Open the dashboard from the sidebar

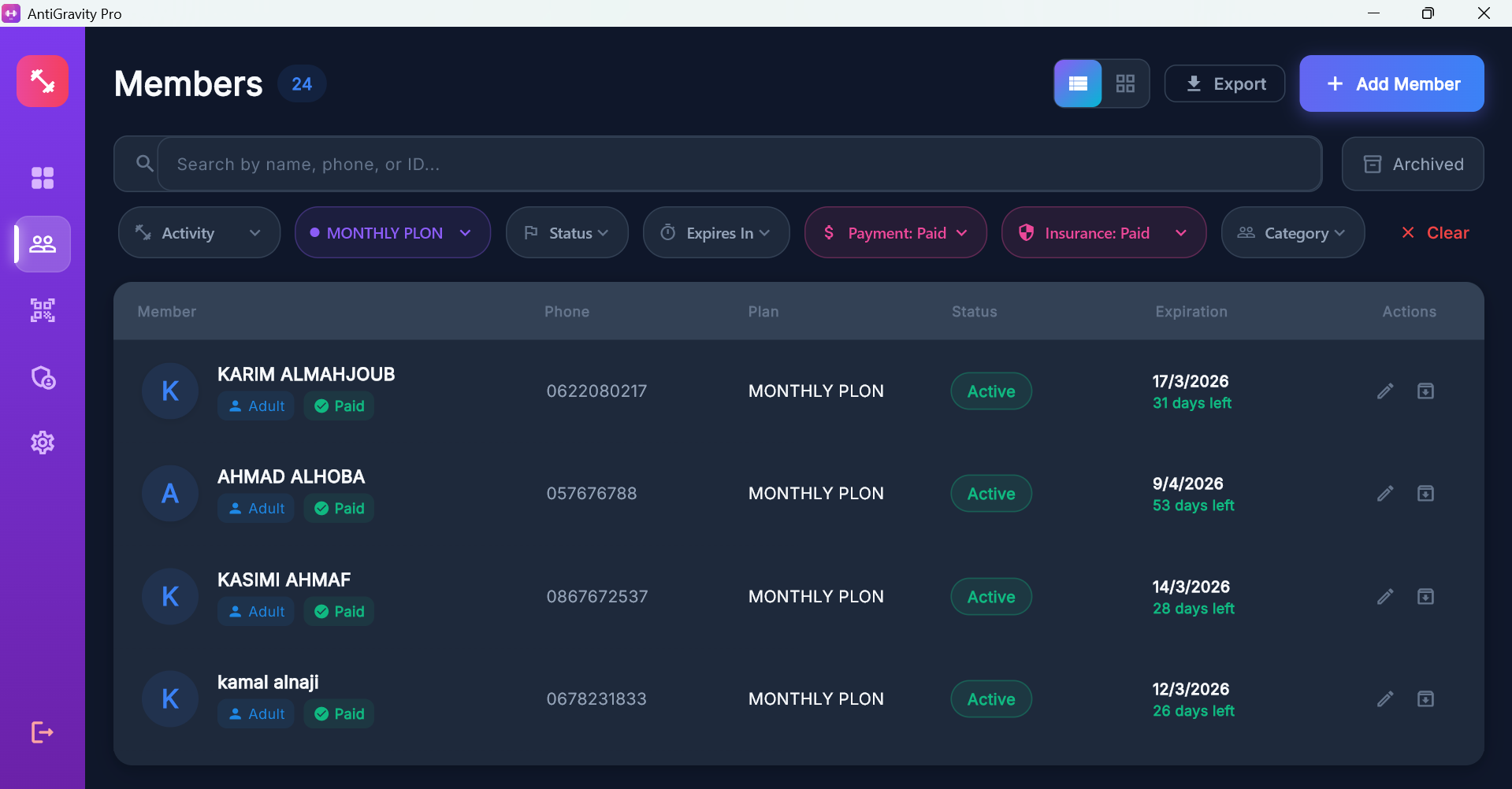point(43,178)
